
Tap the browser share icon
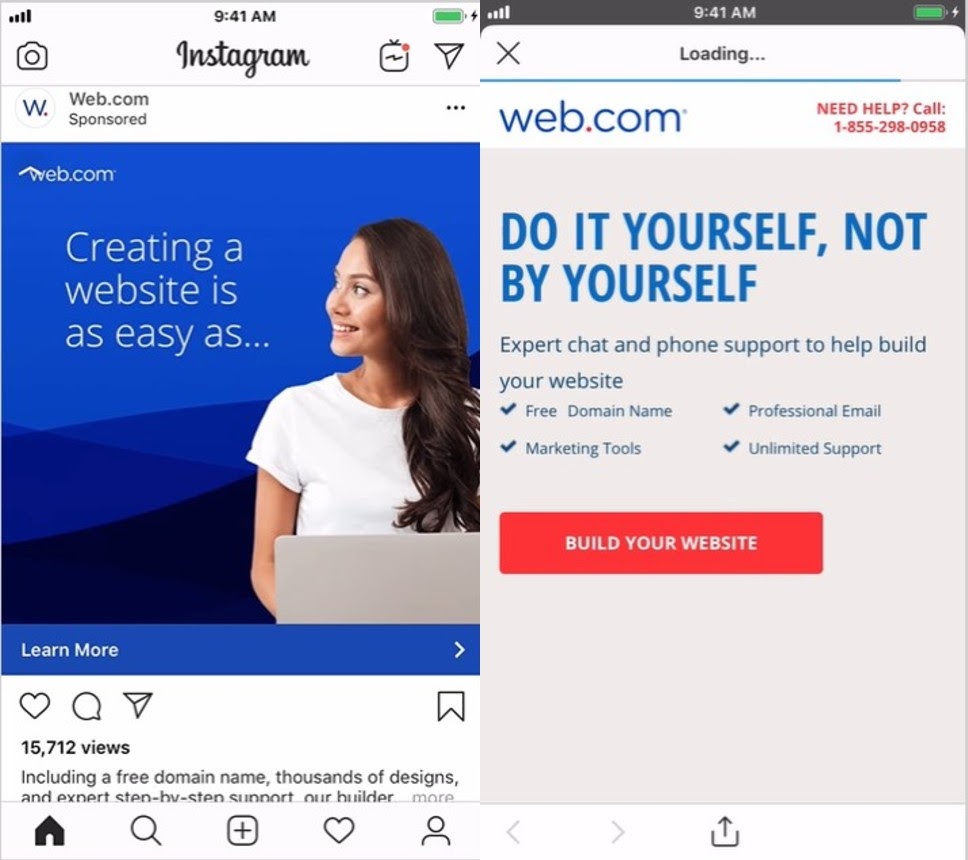coord(725,831)
